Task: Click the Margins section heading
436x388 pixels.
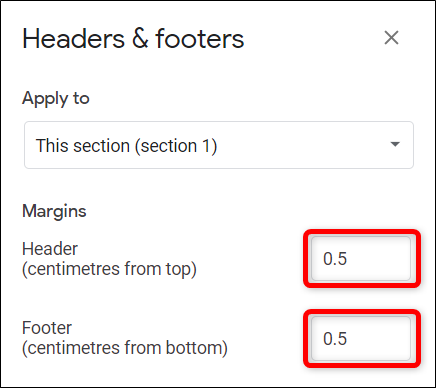Action: (x=54, y=211)
